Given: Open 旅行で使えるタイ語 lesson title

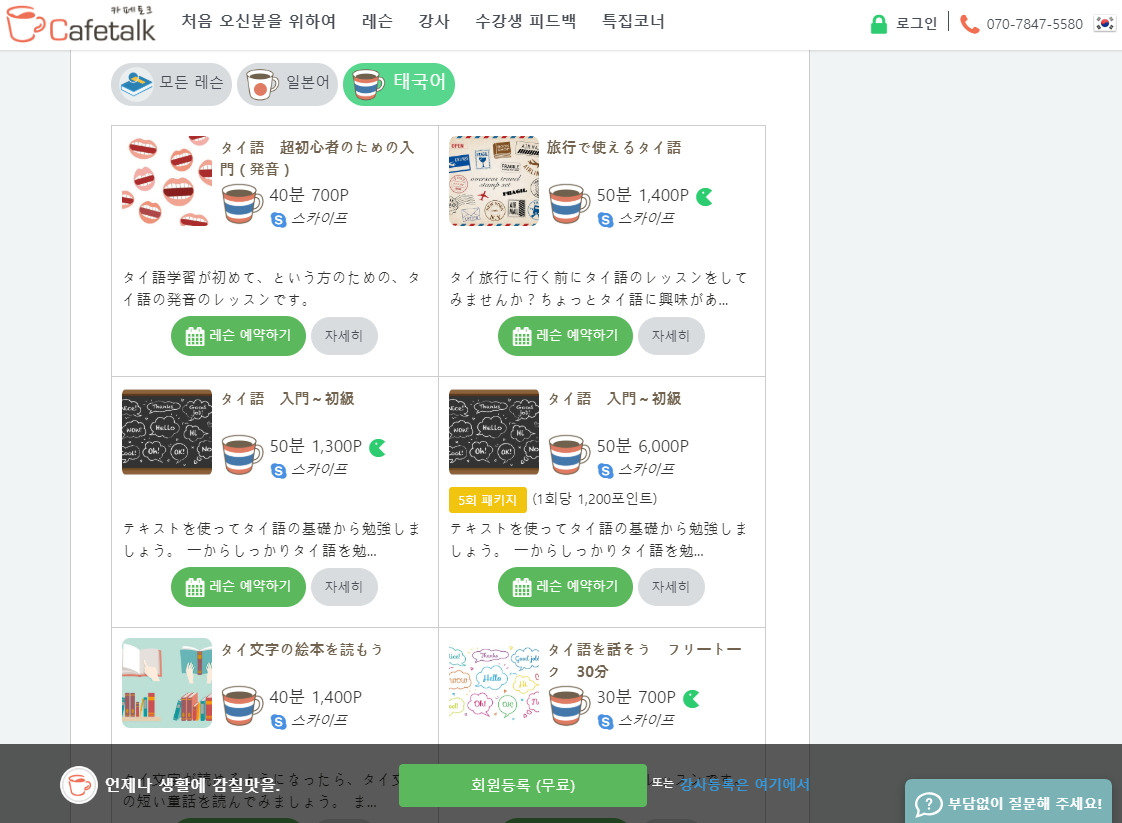Looking at the screenshot, I should [614, 147].
